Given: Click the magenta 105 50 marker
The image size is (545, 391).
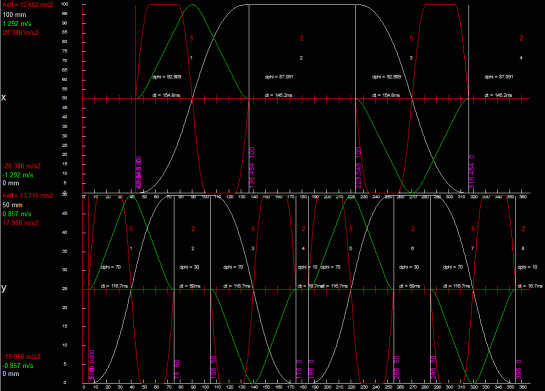Looking at the screenshot, I should pyautogui.click(x=213, y=367).
